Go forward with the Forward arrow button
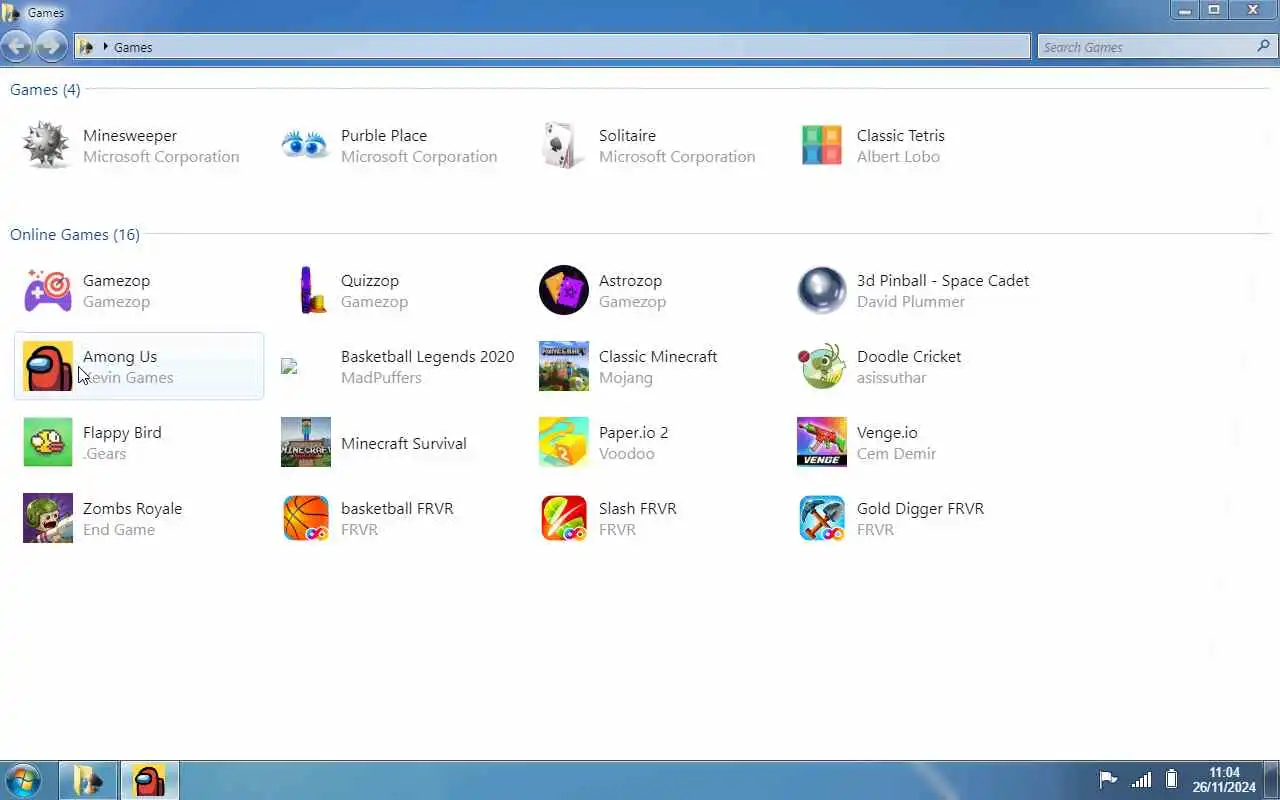The image size is (1280, 800). click(49, 46)
